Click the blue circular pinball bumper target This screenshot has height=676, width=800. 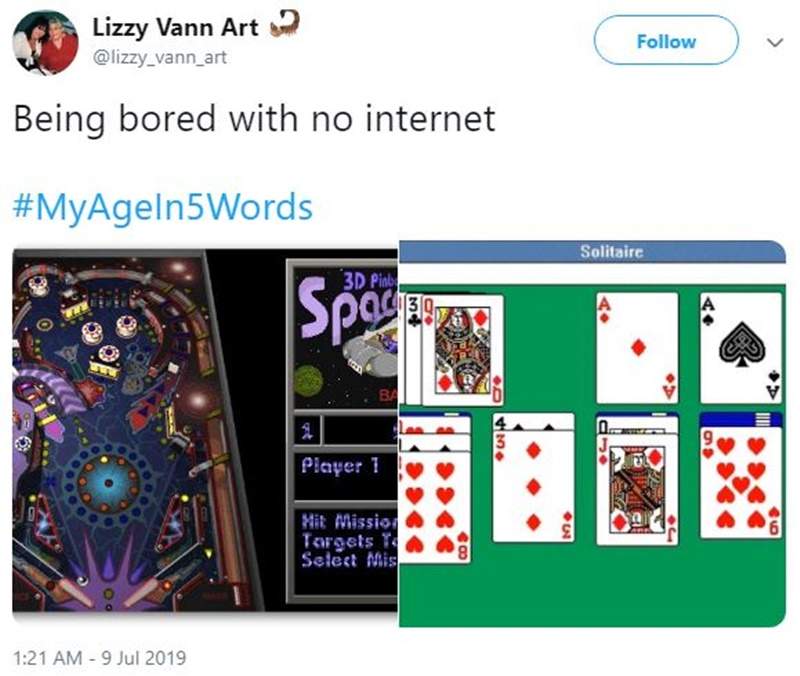[x=108, y=483]
